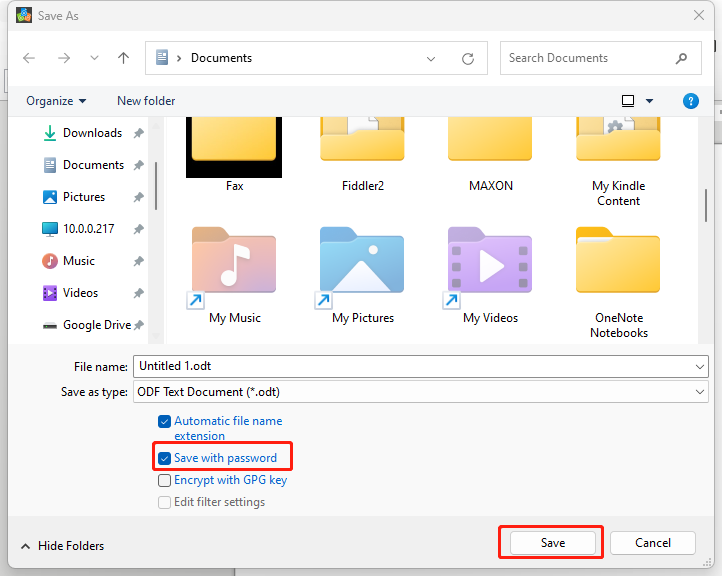The image size is (722, 576).
Task: Click the search magnifier icon
Action: coord(681,58)
